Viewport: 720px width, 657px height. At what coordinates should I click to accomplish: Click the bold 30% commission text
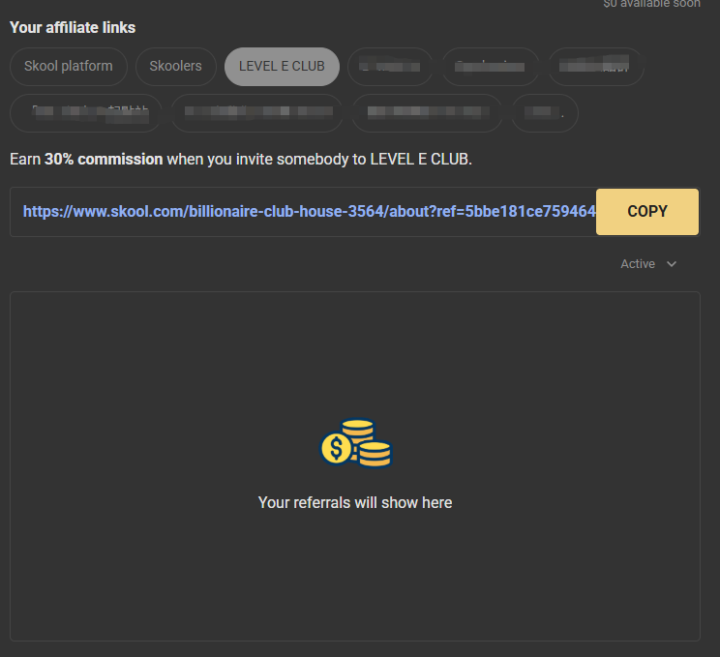pos(103,159)
